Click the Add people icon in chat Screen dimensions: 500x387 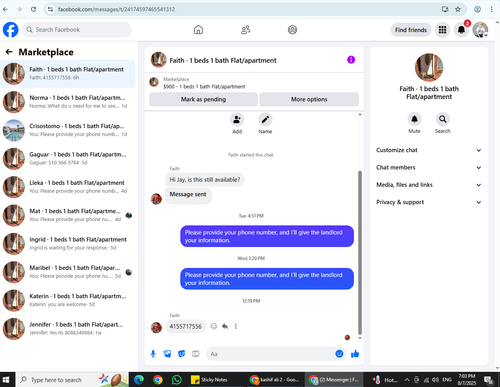[x=237, y=119]
